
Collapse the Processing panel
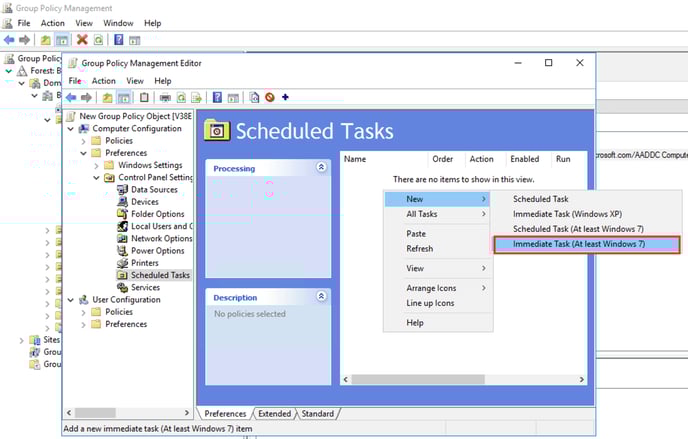click(321, 168)
